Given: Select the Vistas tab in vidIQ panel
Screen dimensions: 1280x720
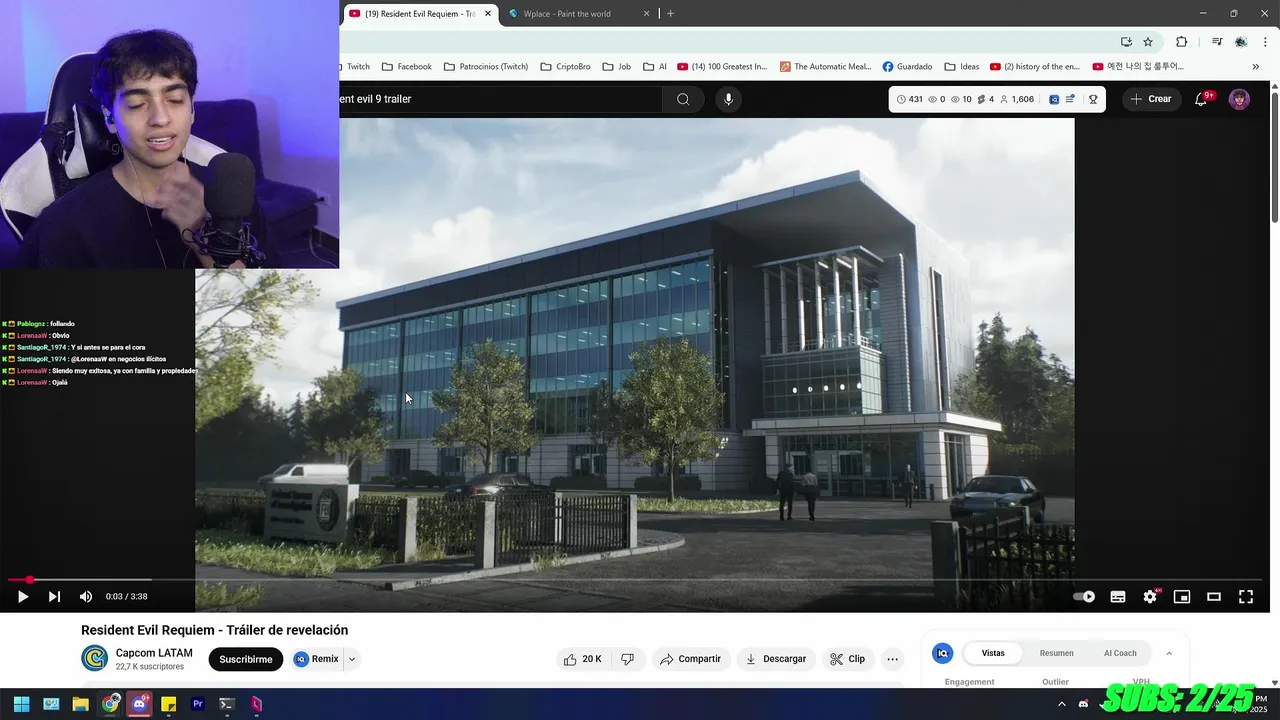Looking at the screenshot, I should pyautogui.click(x=993, y=653).
